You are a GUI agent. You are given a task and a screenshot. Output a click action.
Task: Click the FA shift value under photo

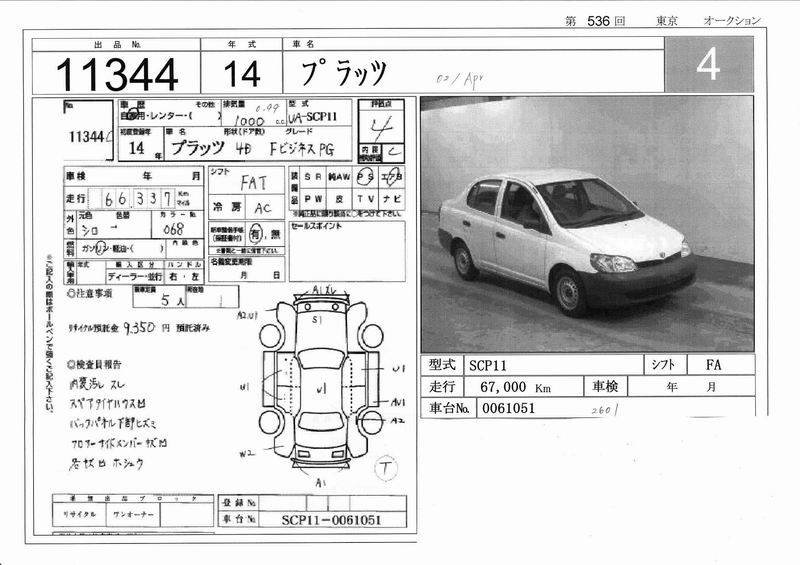[713, 365]
